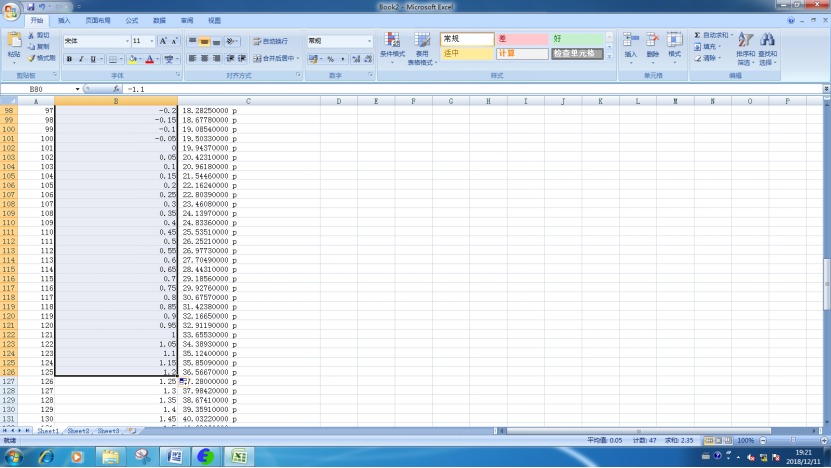
Task: Click the Decrease Decimal icon
Action: [x=368, y=59]
